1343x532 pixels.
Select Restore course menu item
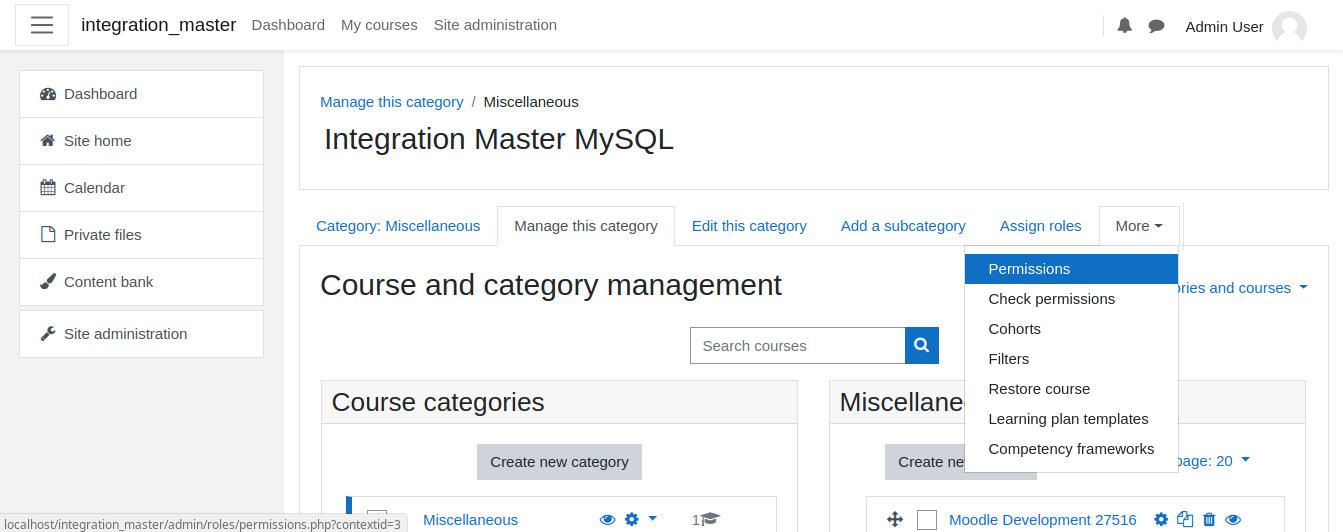[x=1071, y=389]
